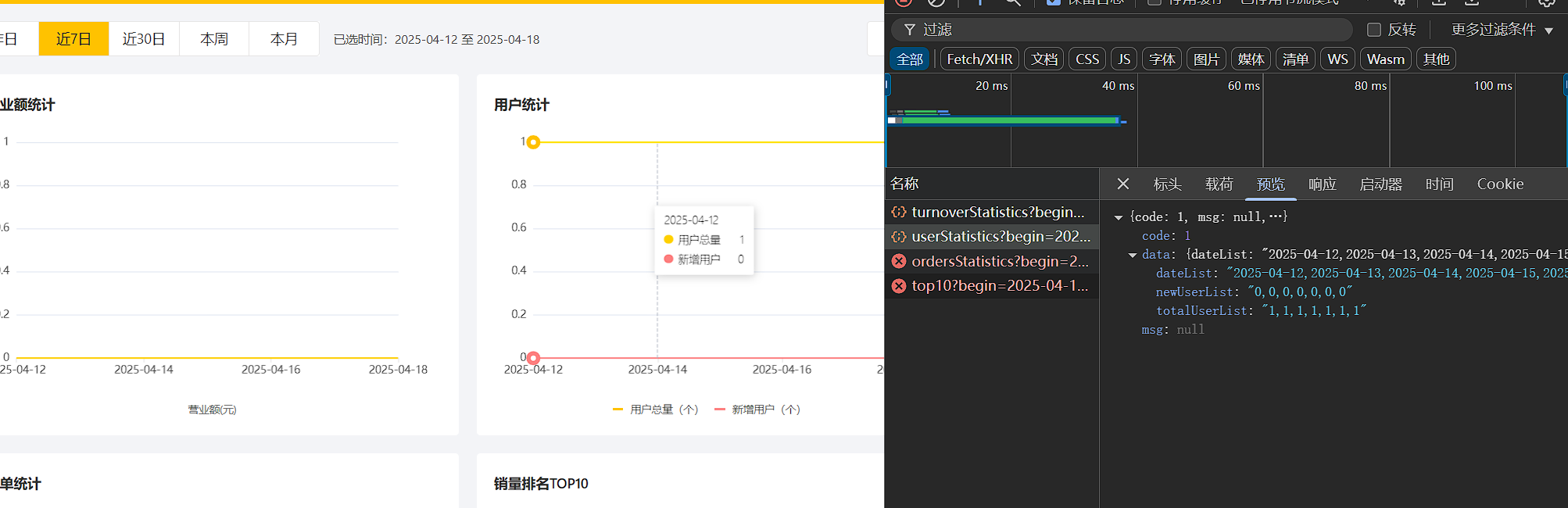1568x508 pixels.
Task: Click the totalUserList property in preview
Action: [1261, 311]
